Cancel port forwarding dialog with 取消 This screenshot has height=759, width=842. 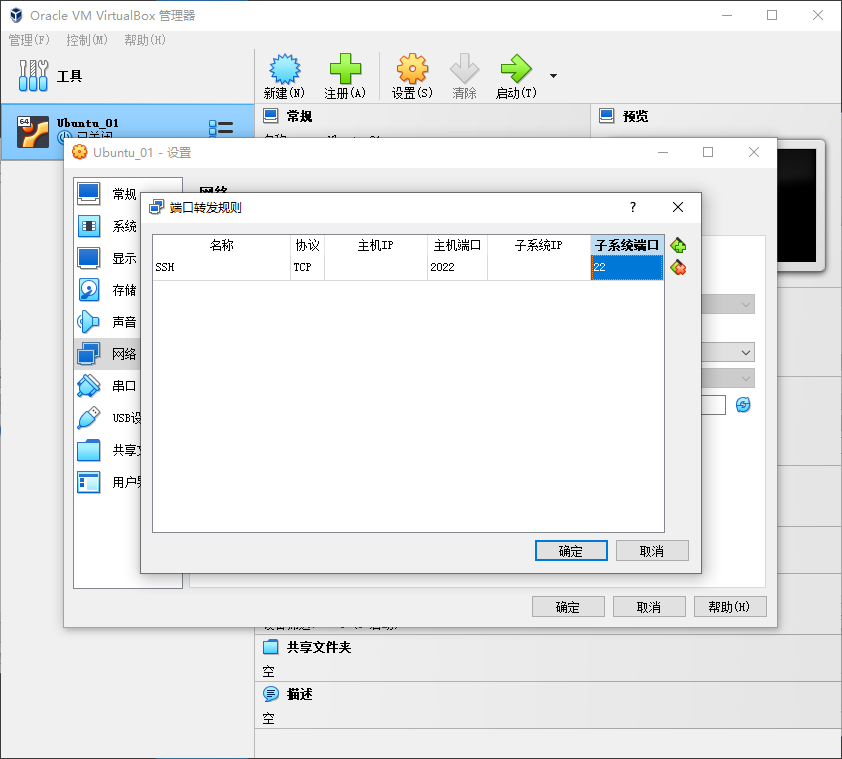tap(652, 551)
